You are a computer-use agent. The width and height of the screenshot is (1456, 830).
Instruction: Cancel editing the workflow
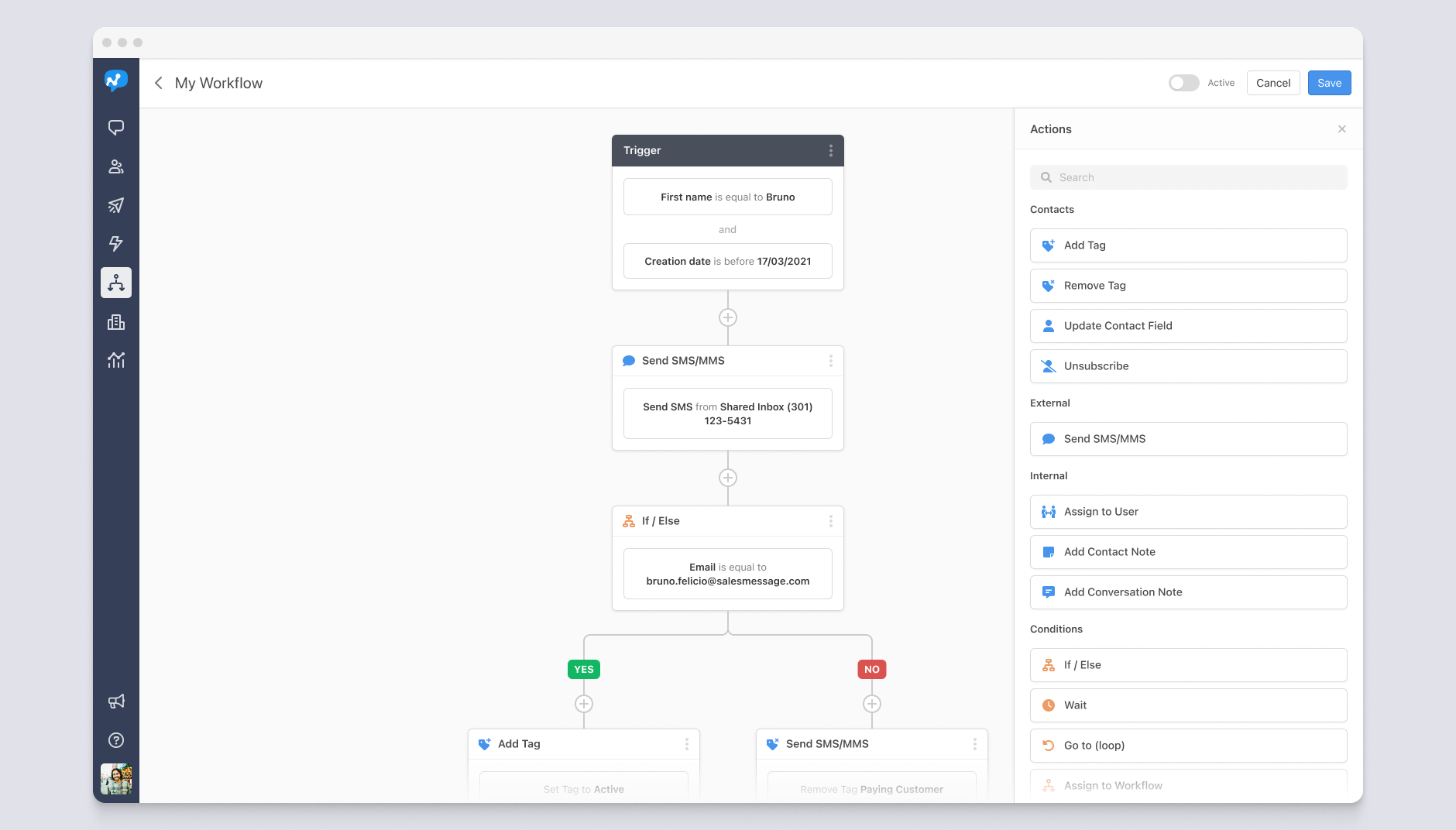click(x=1272, y=83)
